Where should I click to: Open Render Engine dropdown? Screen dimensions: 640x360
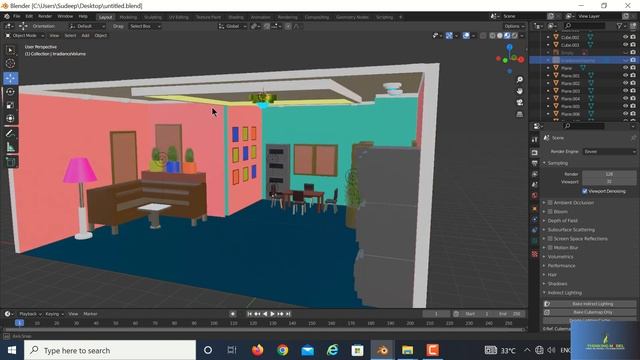(x=609, y=151)
